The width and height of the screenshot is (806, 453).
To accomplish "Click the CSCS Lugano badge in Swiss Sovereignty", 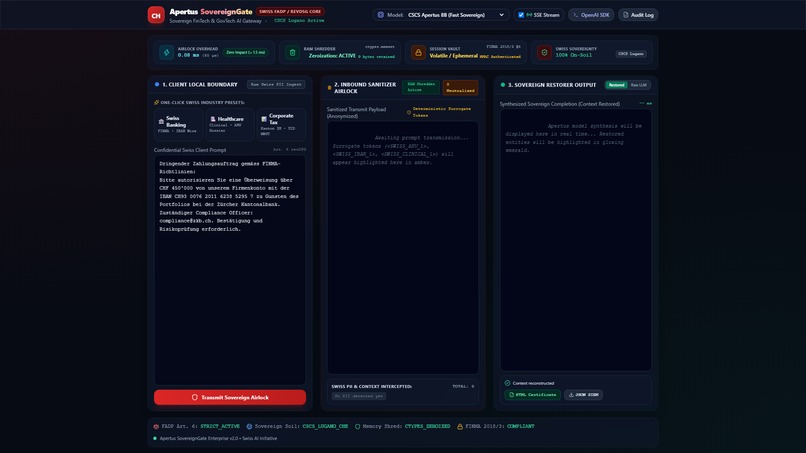I will click(x=631, y=53).
